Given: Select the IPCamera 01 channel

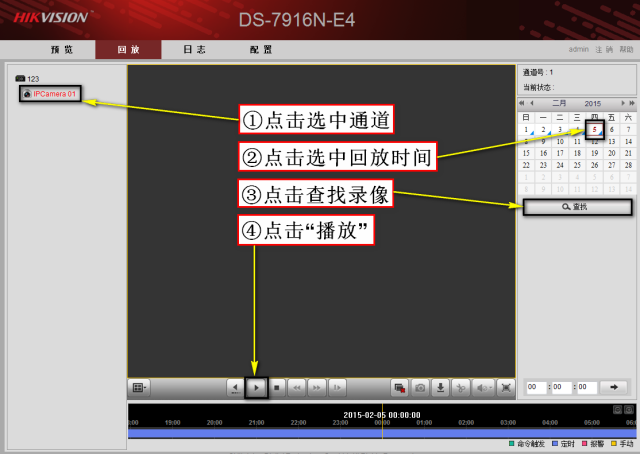Looking at the screenshot, I should pyautogui.click(x=49, y=94).
